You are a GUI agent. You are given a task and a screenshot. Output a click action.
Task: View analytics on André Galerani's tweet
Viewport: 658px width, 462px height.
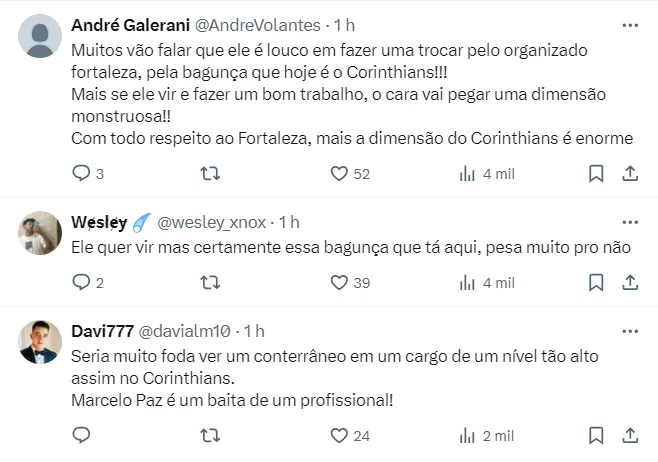pos(467,174)
